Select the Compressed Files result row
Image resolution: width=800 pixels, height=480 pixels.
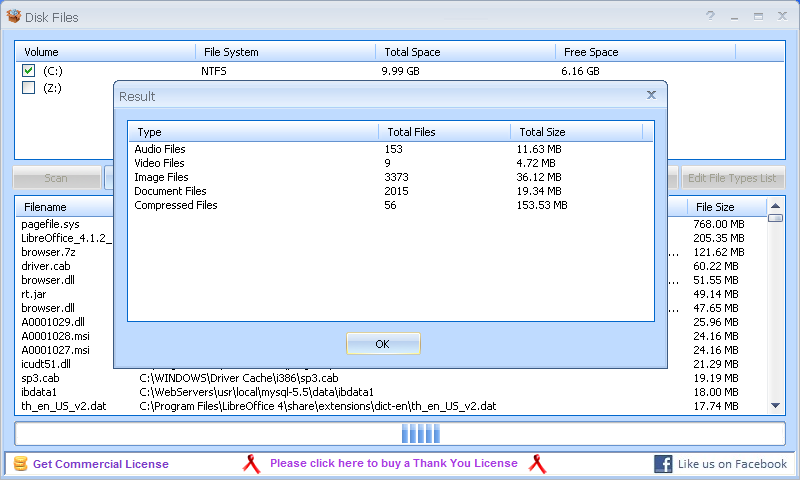[x=390, y=205]
